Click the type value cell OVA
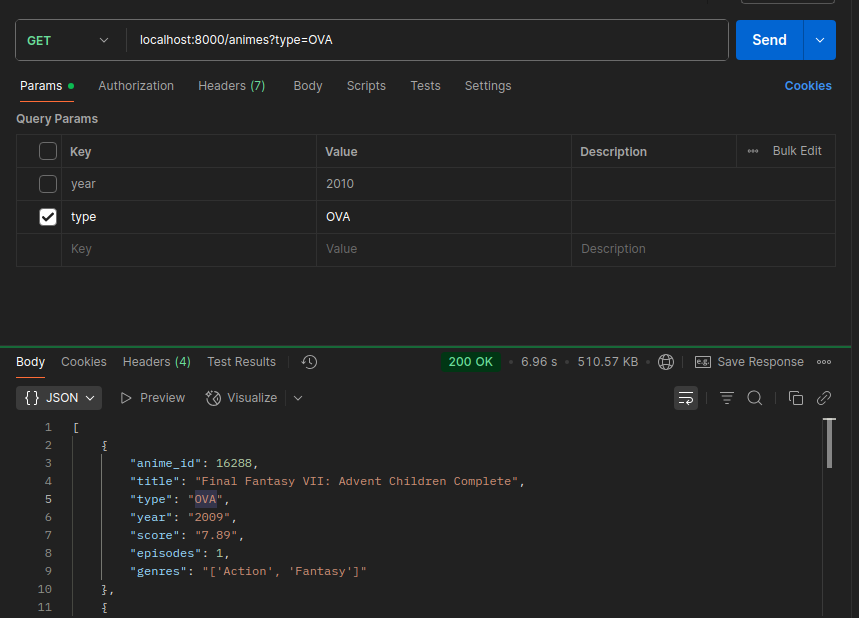The image size is (859, 618). (444, 217)
